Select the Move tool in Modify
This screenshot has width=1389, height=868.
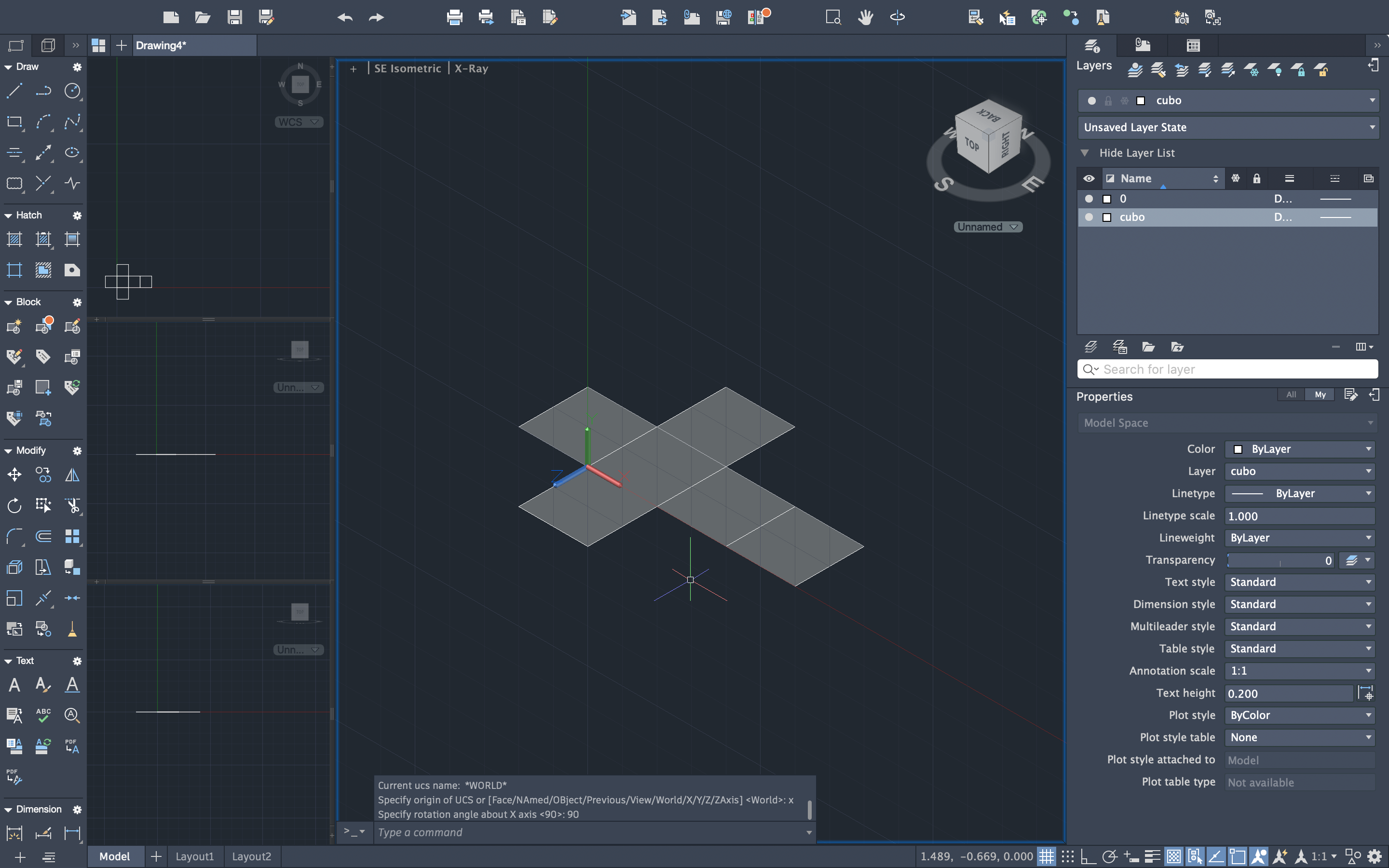[x=14, y=475]
